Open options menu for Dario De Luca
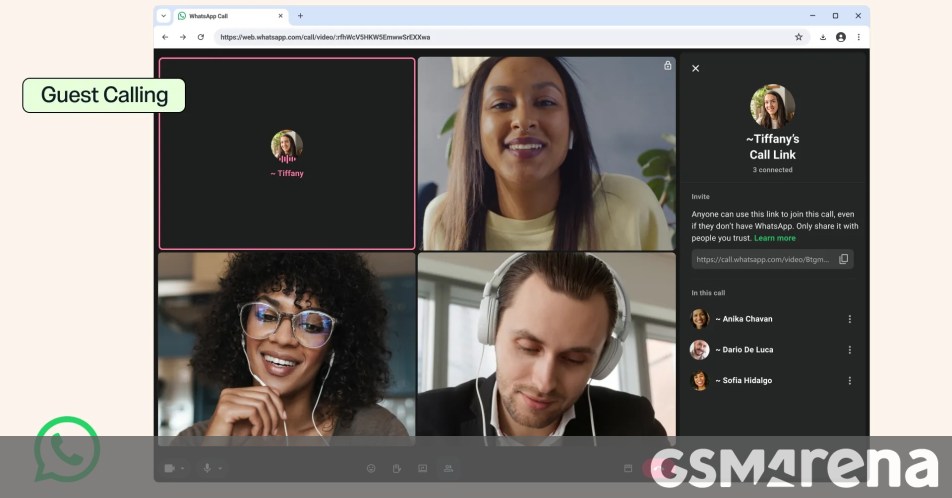Image resolution: width=952 pixels, height=498 pixels. click(x=849, y=350)
